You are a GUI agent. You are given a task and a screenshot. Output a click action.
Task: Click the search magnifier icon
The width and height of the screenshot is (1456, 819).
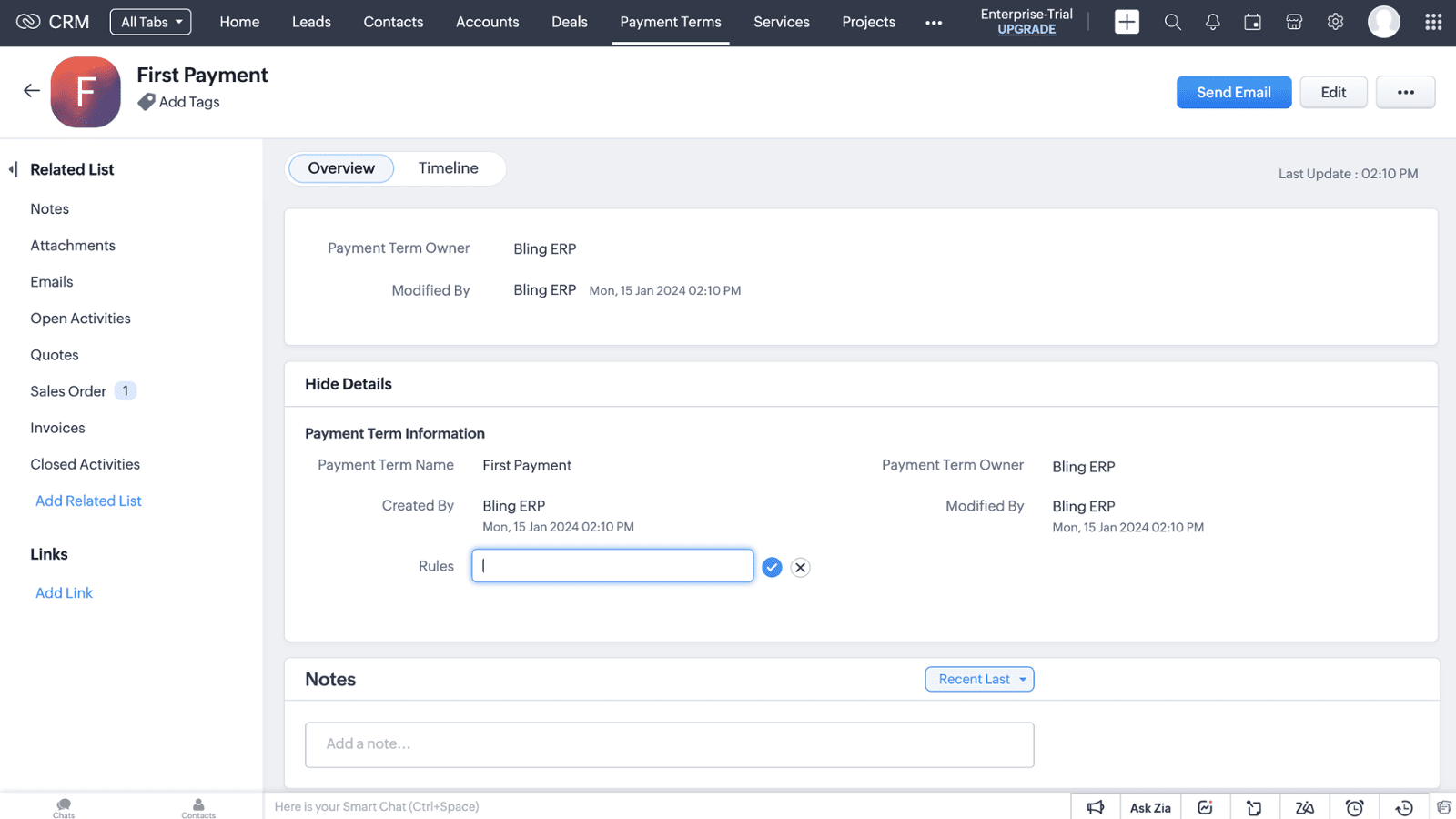[1172, 22]
